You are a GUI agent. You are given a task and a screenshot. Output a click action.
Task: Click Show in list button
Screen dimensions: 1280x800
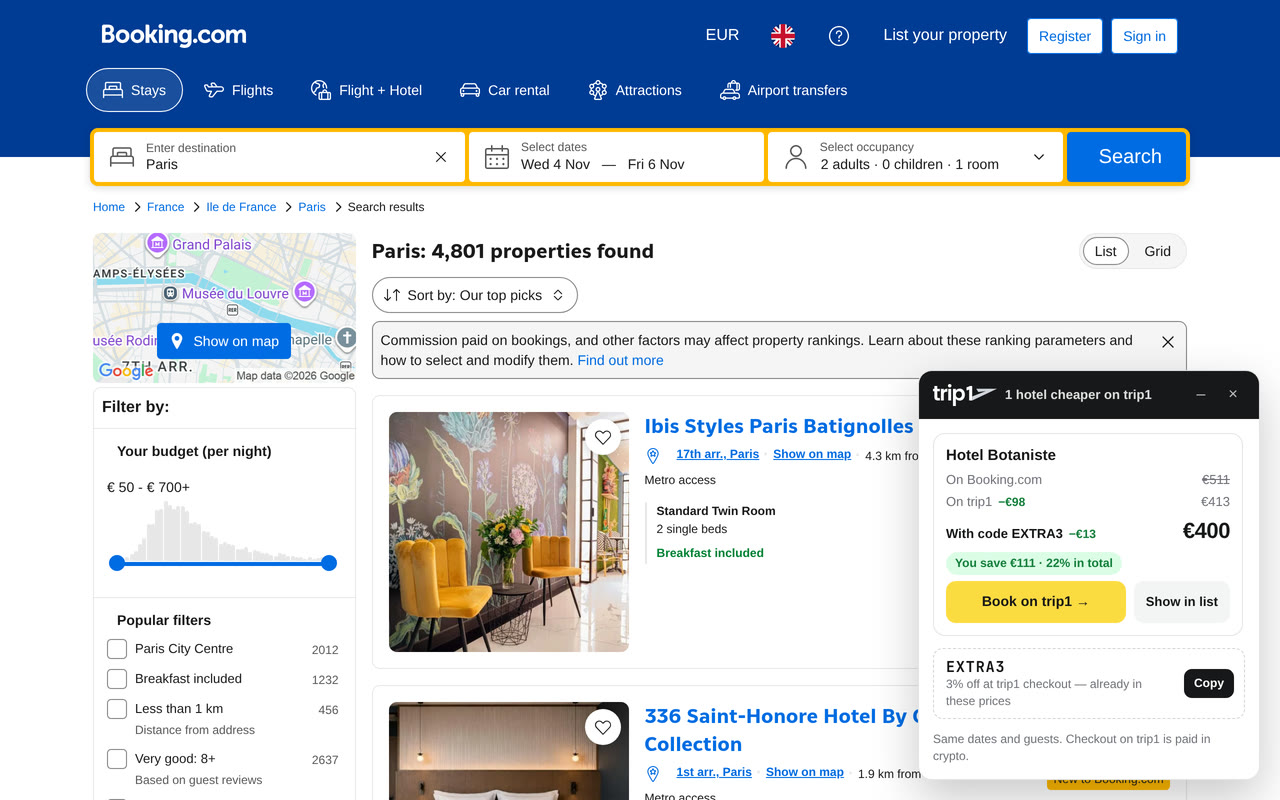pos(1181,602)
